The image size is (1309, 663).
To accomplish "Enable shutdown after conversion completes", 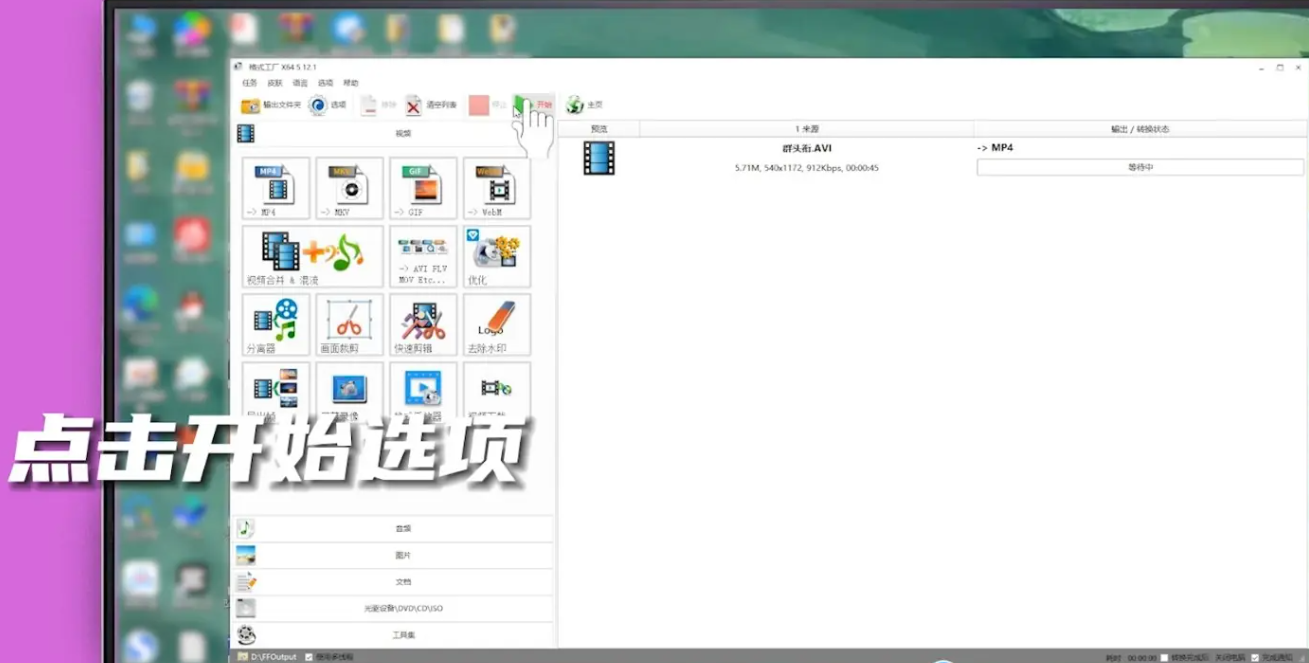I will [1163, 657].
